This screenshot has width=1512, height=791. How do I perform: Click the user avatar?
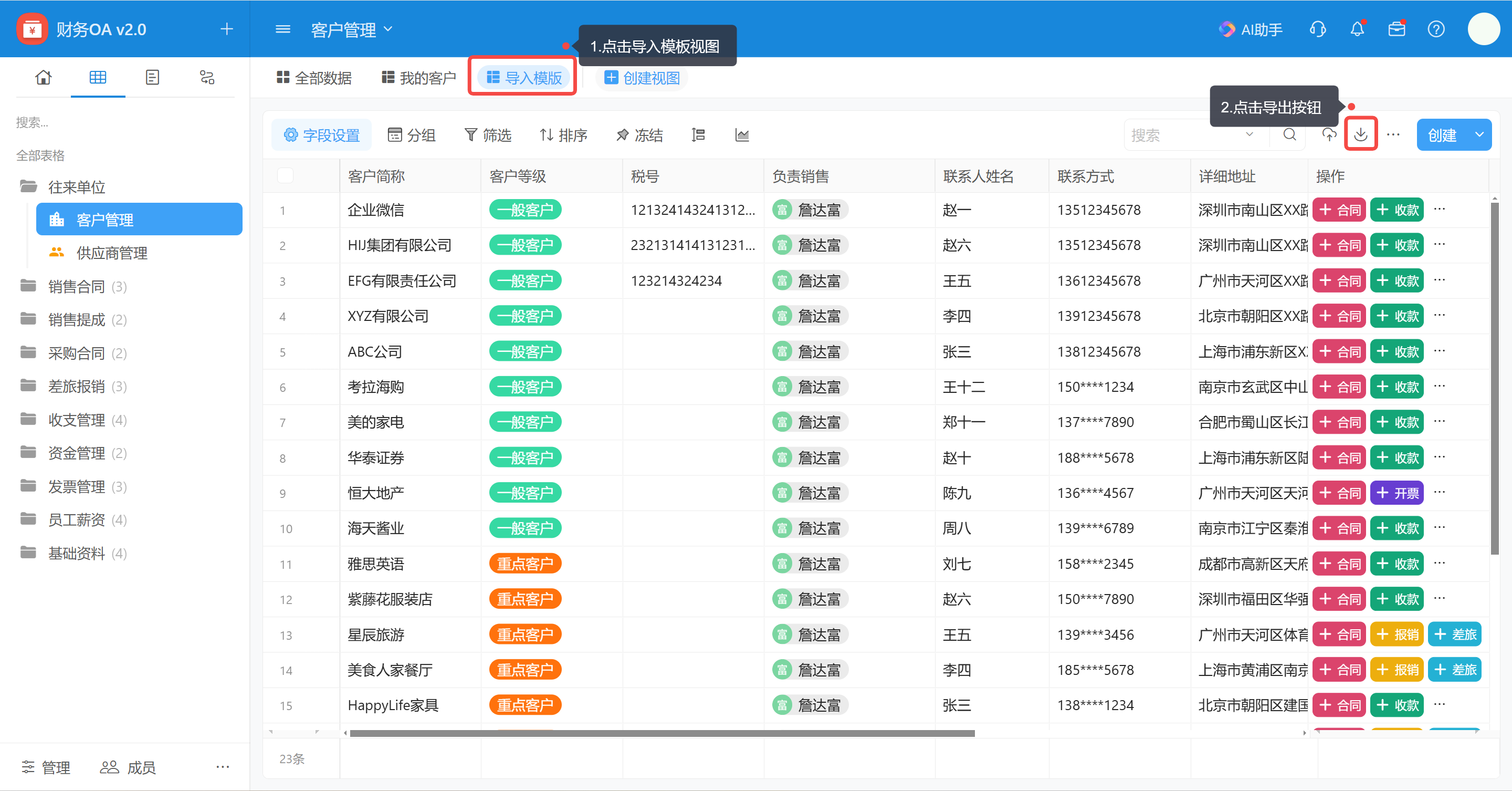(x=1484, y=29)
